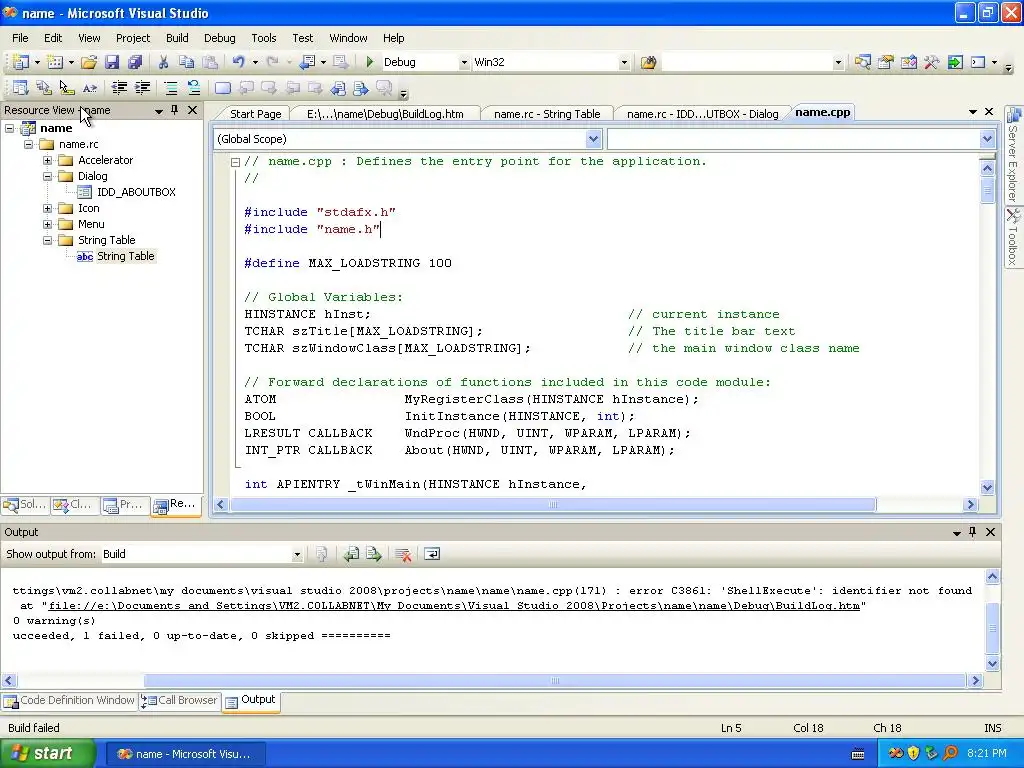The height and width of the screenshot is (768, 1024).
Task: Switch to the BuildLog.htm tab
Action: click(x=385, y=114)
